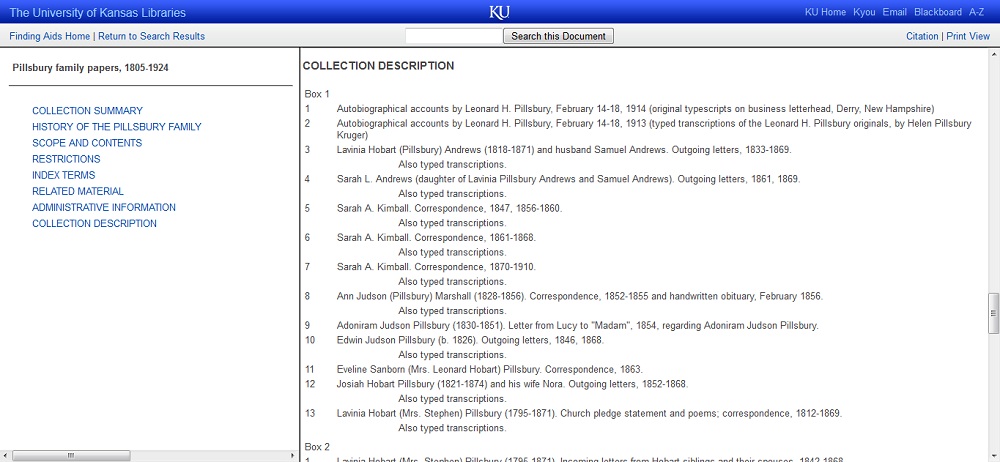The image size is (1000, 462).
Task: Jump to History of the Pillsbury Family
Action: pyautogui.click(x=117, y=127)
